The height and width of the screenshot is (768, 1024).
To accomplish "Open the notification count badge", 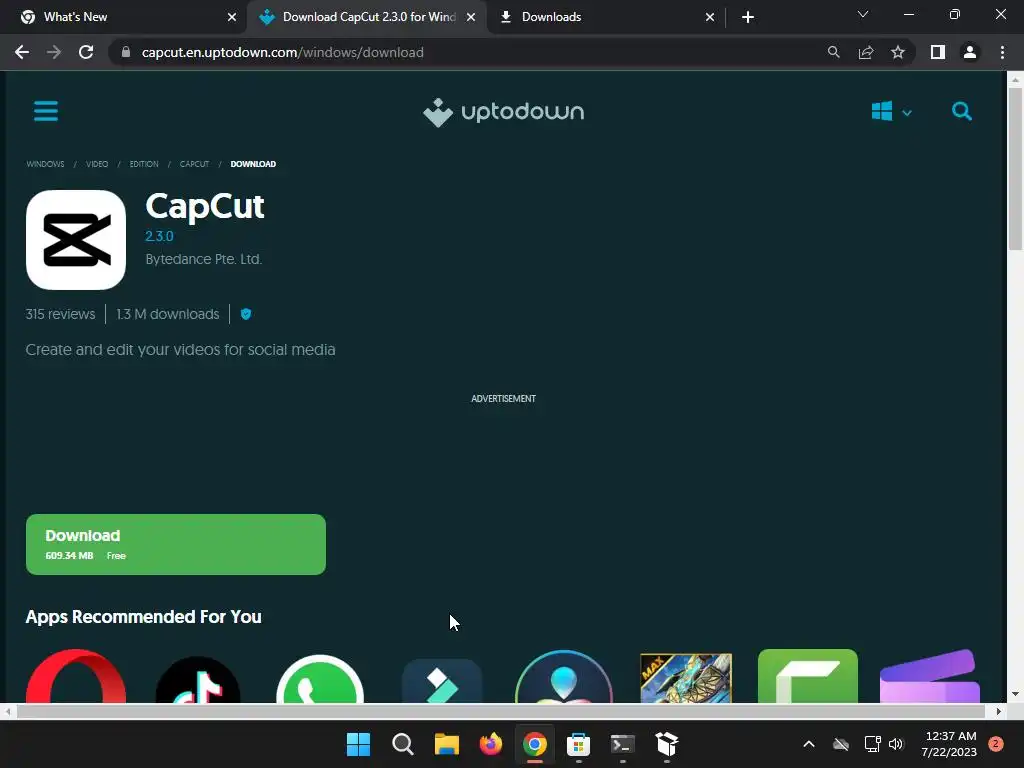I will (995, 744).
